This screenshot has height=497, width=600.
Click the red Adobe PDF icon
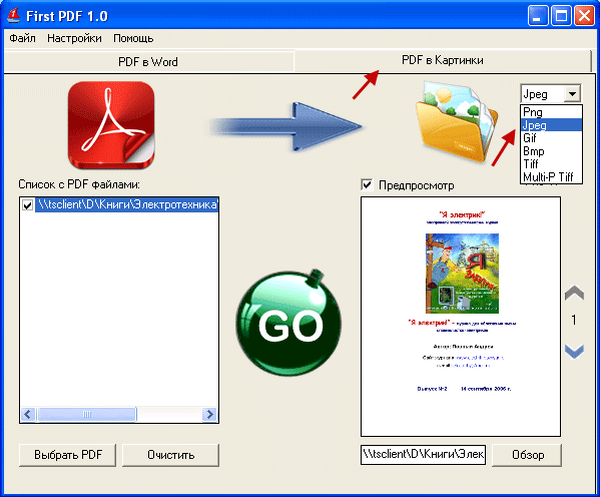pyautogui.click(x=111, y=125)
